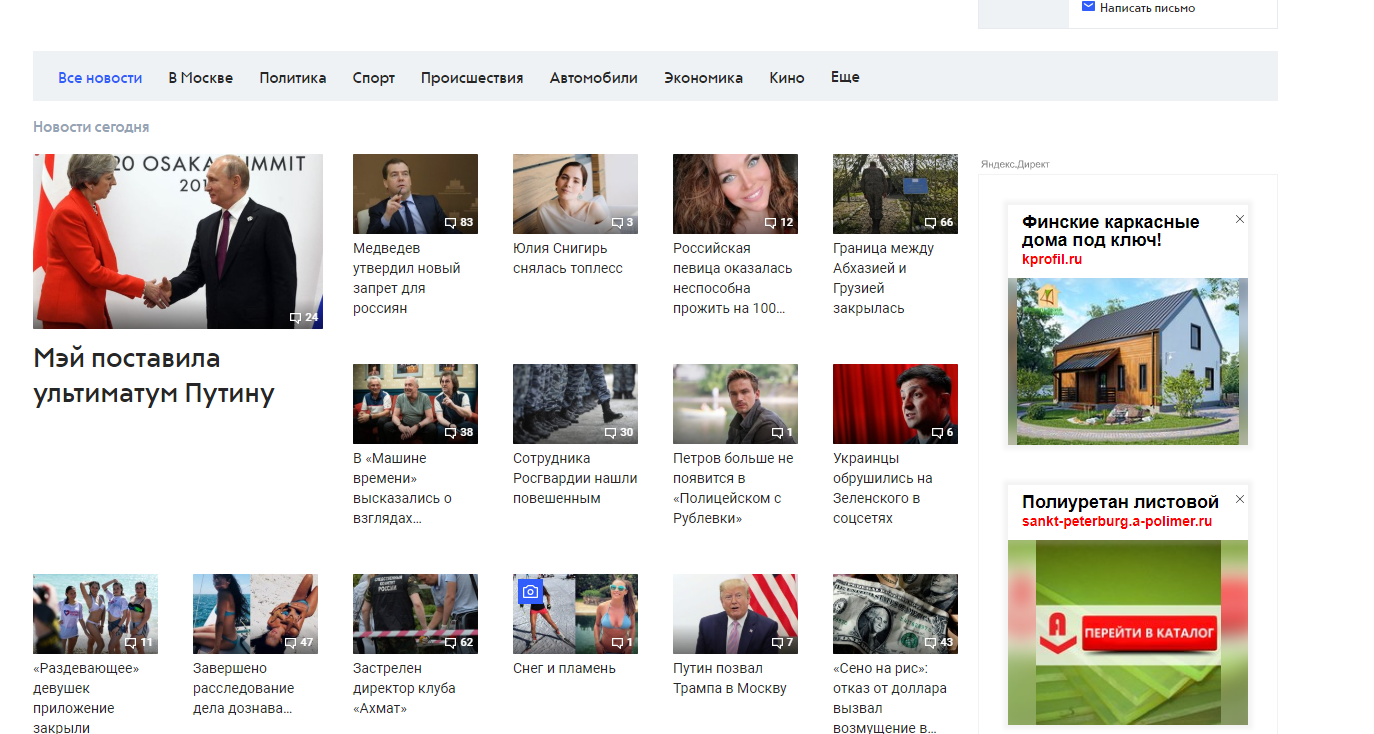
Task: Open the Происшествия category
Action: [472, 78]
